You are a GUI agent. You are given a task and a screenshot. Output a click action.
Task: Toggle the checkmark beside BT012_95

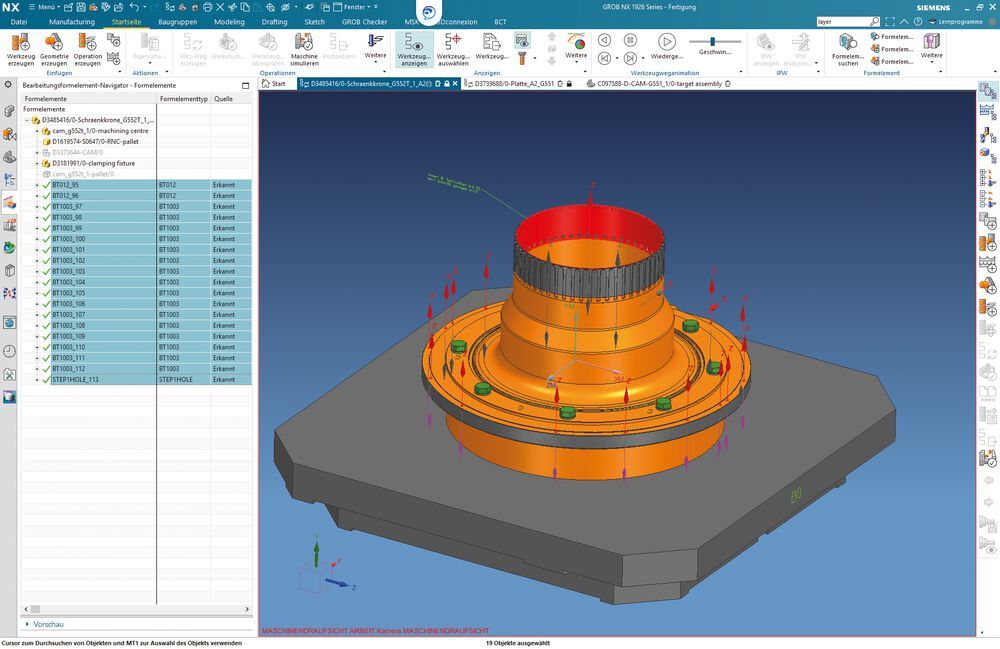[47, 184]
